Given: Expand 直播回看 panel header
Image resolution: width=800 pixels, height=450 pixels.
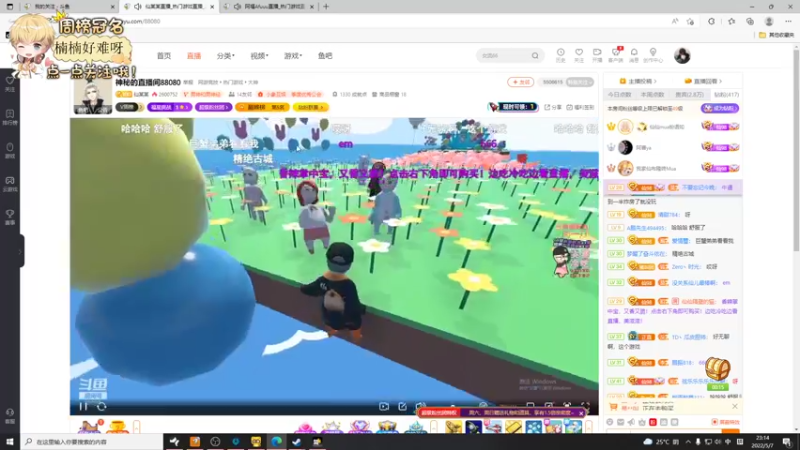Looking at the screenshot, I should (x=704, y=81).
